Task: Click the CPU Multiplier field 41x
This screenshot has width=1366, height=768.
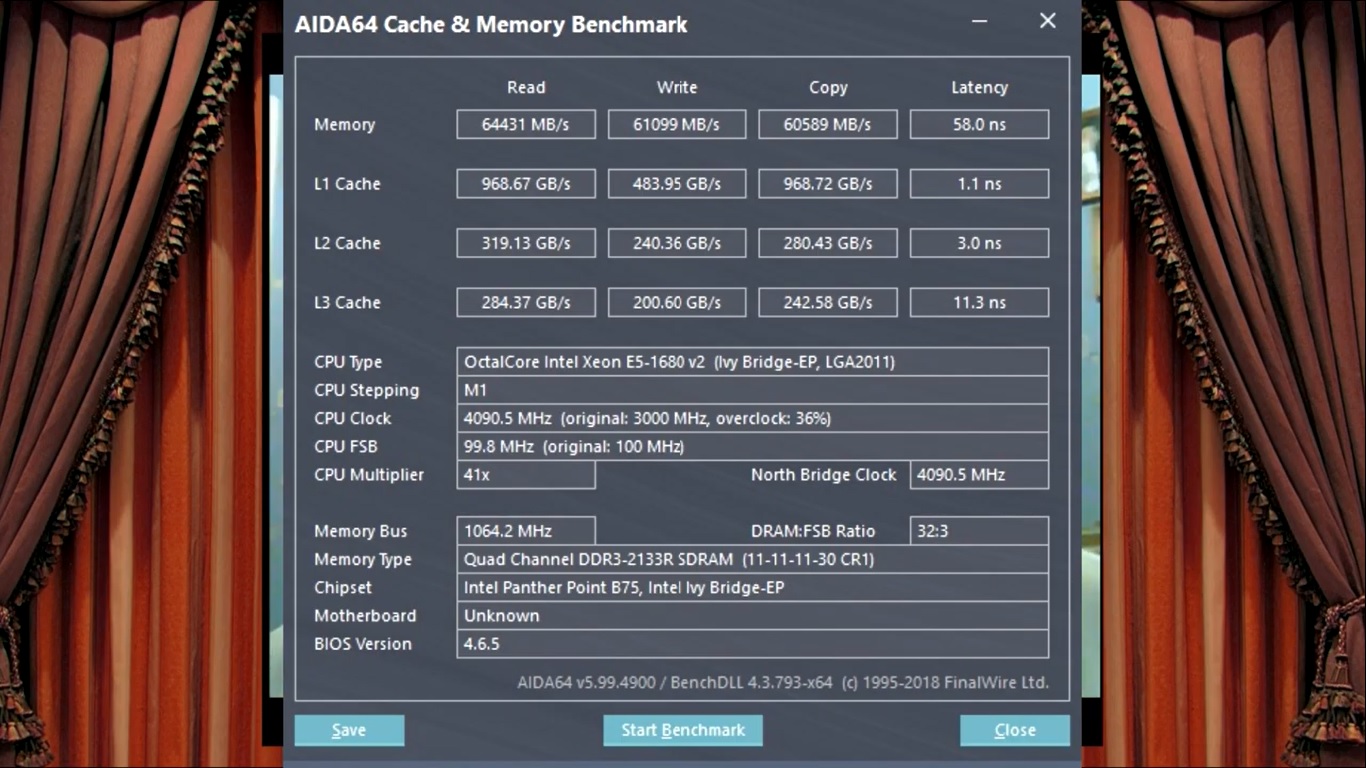Action: tap(526, 475)
